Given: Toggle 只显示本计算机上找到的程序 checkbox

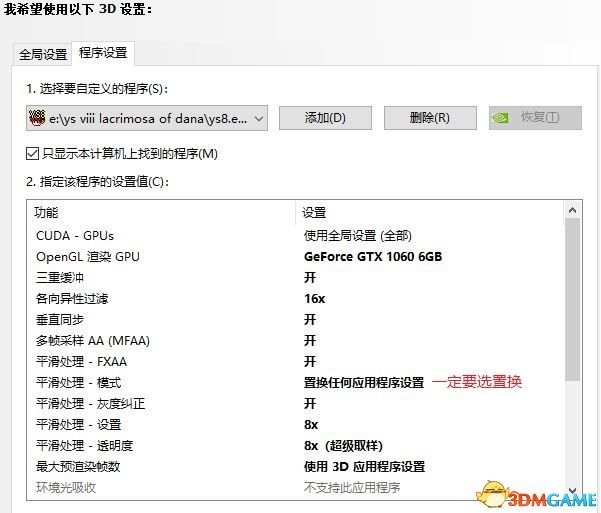Looking at the screenshot, I should pos(32,154).
